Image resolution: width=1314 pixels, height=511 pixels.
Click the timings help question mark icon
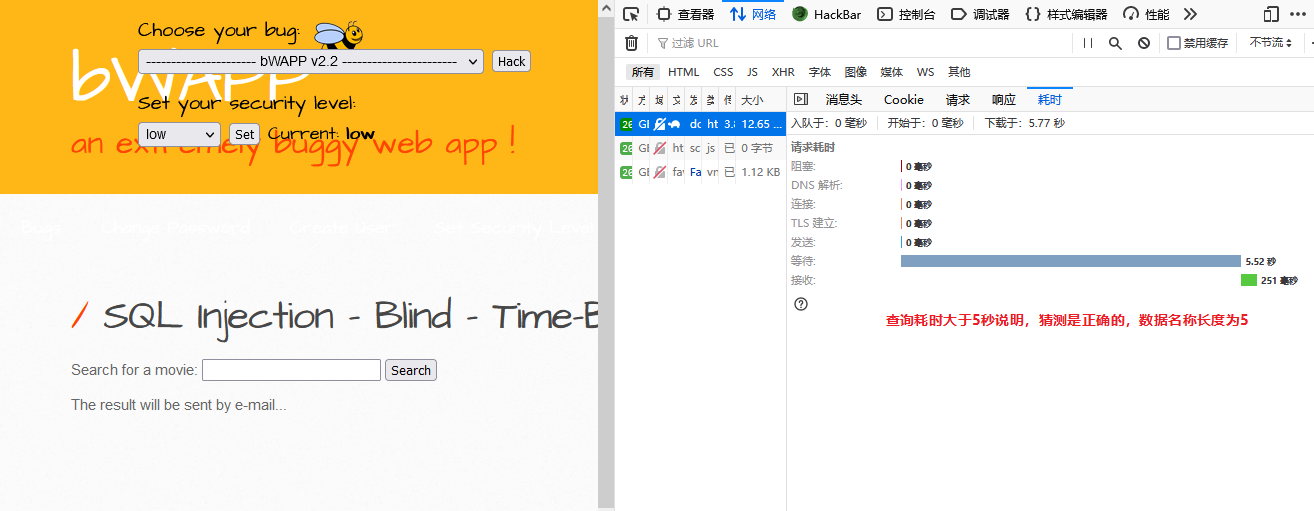click(800, 304)
